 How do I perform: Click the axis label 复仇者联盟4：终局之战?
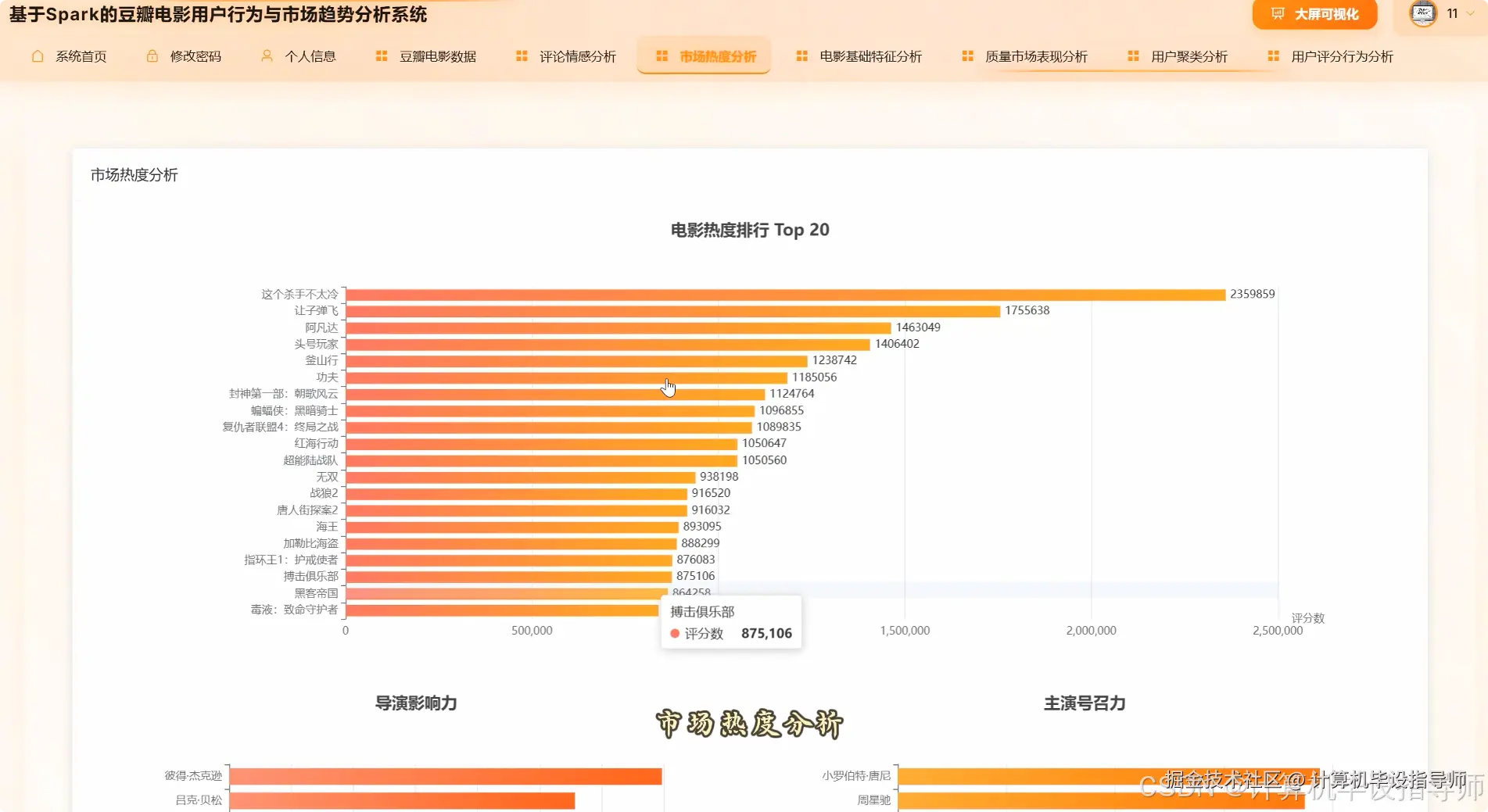click(x=280, y=427)
